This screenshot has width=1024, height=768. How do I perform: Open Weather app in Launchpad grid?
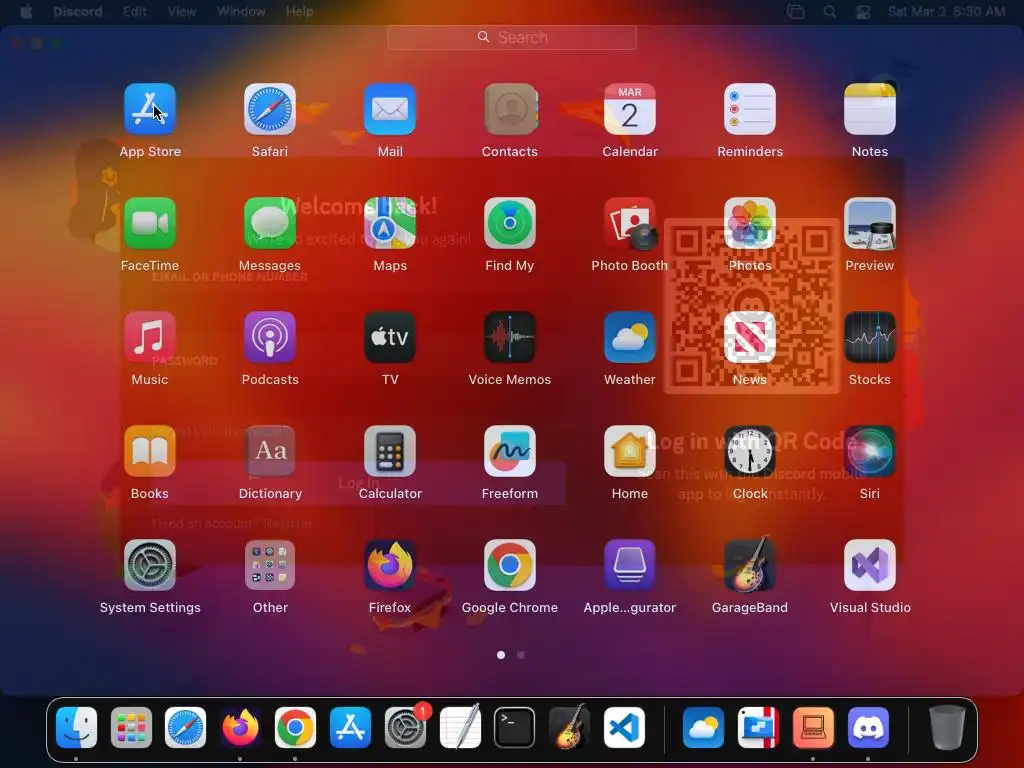(x=630, y=337)
